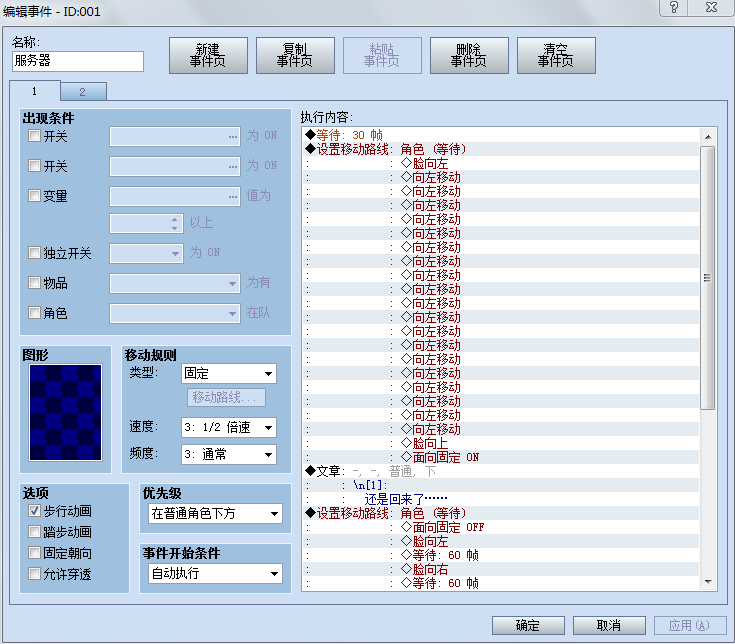Click the 删除事件页 button
The image size is (735, 644).
[x=469, y=55]
